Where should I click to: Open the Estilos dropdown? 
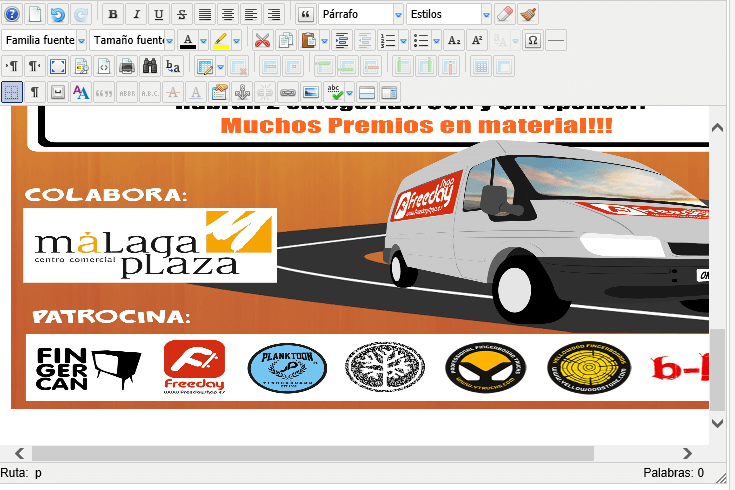pyautogui.click(x=449, y=14)
